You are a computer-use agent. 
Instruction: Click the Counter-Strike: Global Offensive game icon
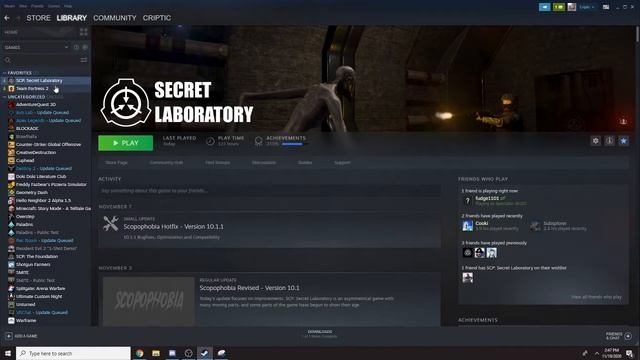(11, 144)
